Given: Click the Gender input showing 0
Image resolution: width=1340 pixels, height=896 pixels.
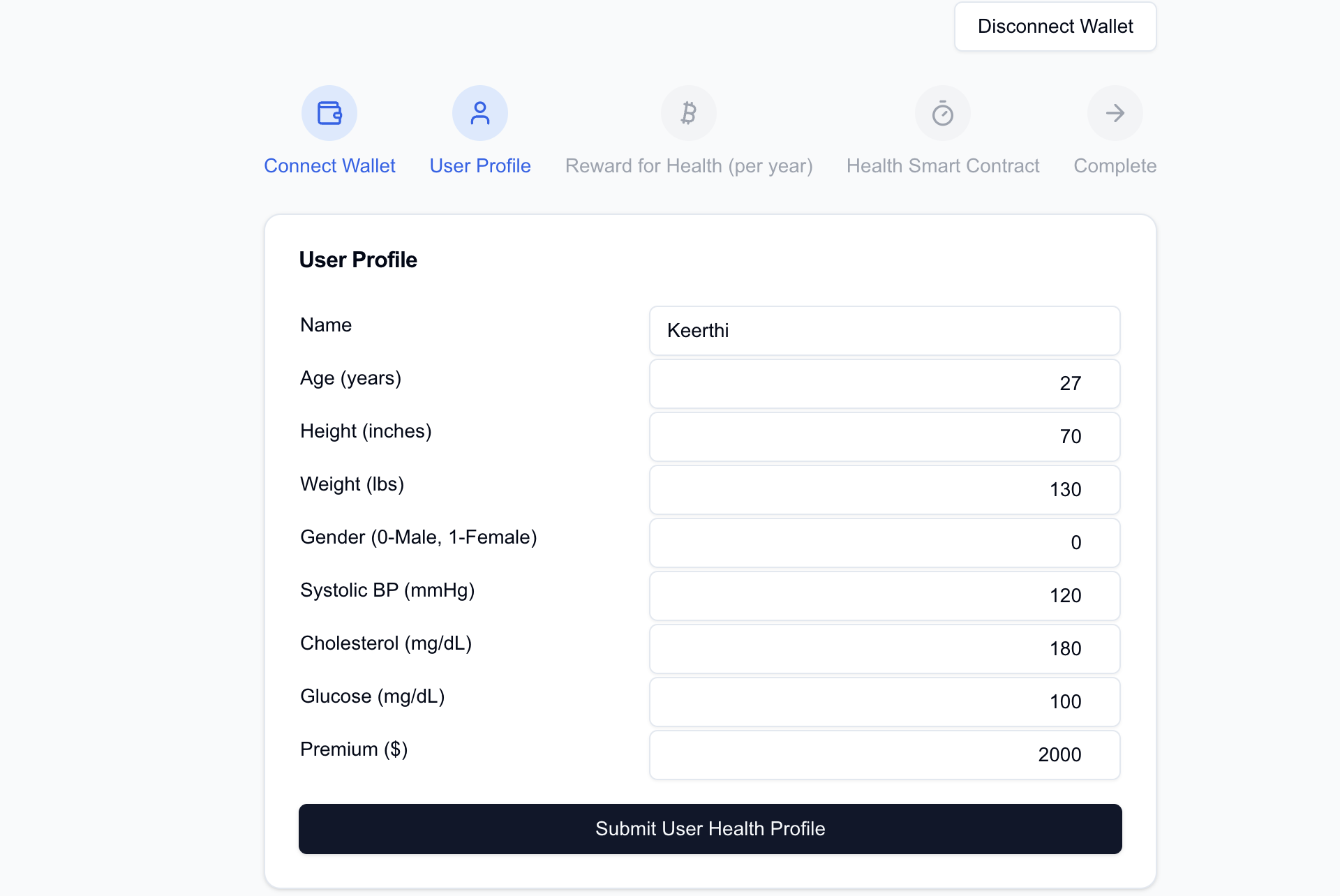Looking at the screenshot, I should [884, 543].
